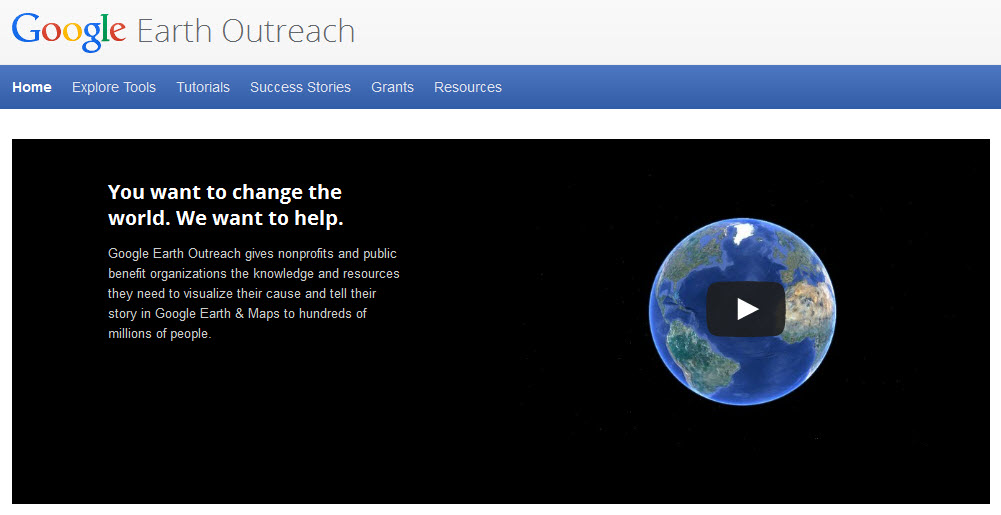This screenshot has width=1001, height=515.
Task: Play the Earth globe video
Action: [746, 309]
